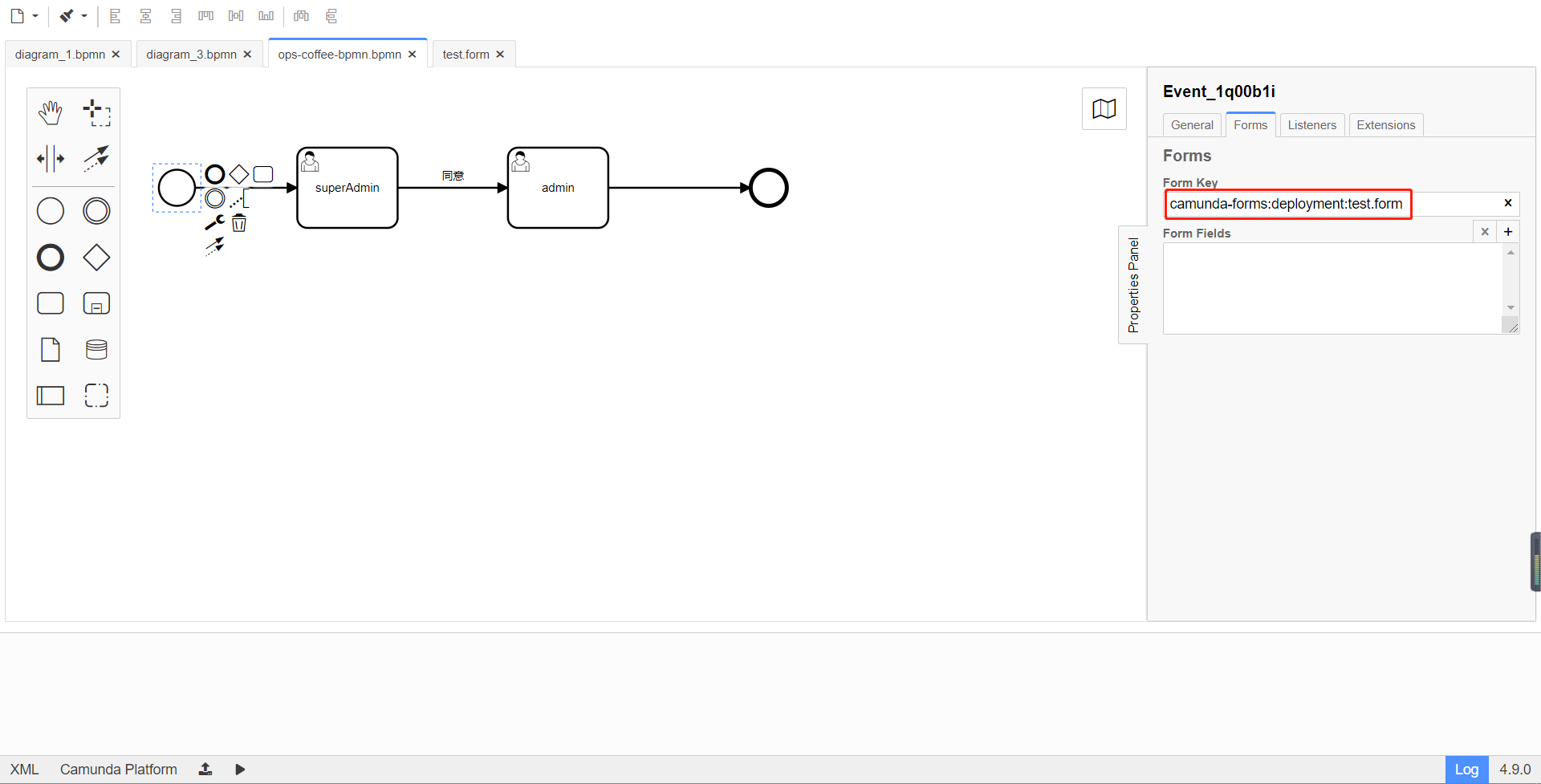This screenshot has height=784, width=1541.
Task: Switch to the Listeners tab
Action: 1311,124
